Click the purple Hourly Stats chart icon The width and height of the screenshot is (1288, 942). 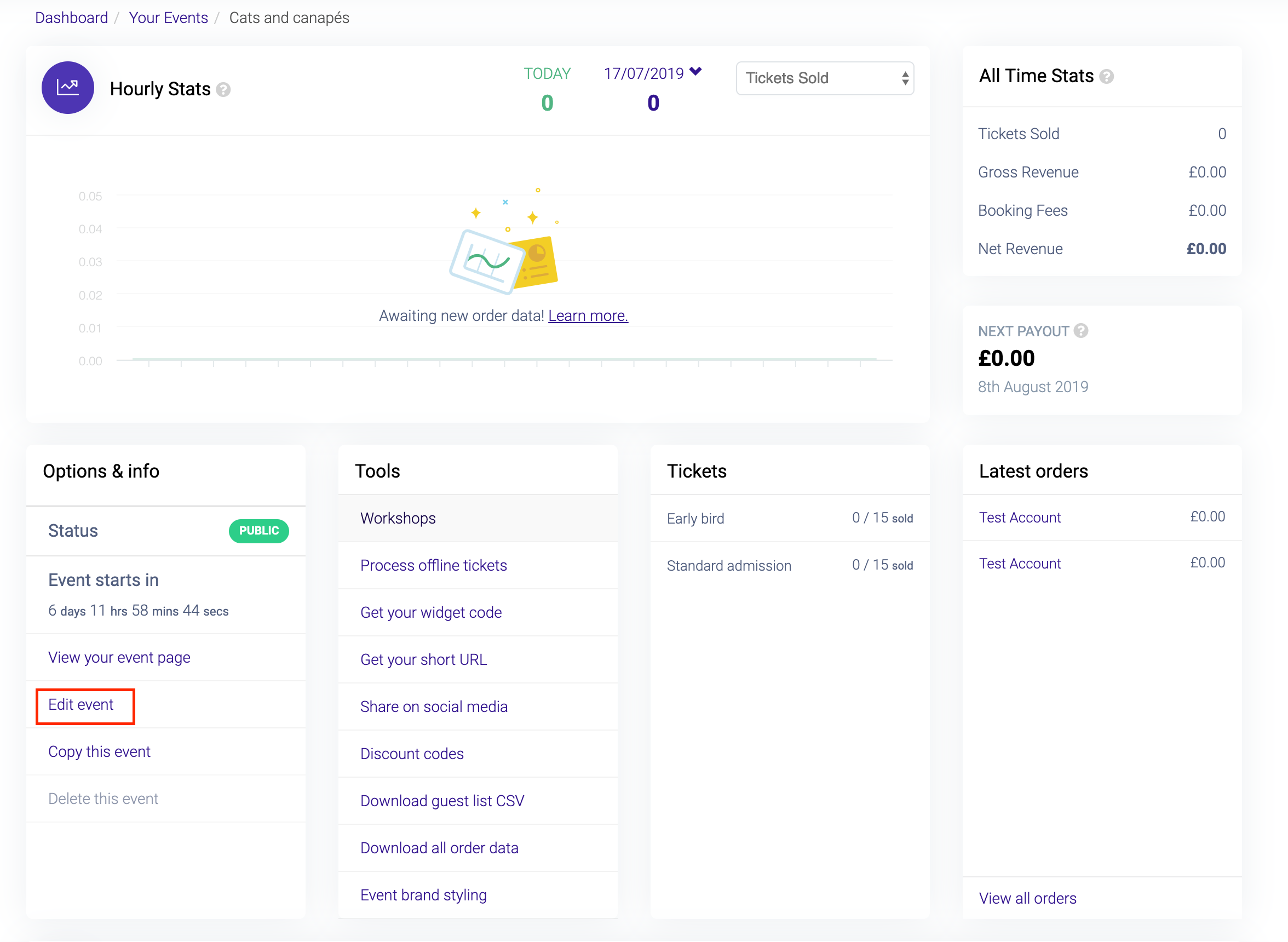(x=67, y=88)
